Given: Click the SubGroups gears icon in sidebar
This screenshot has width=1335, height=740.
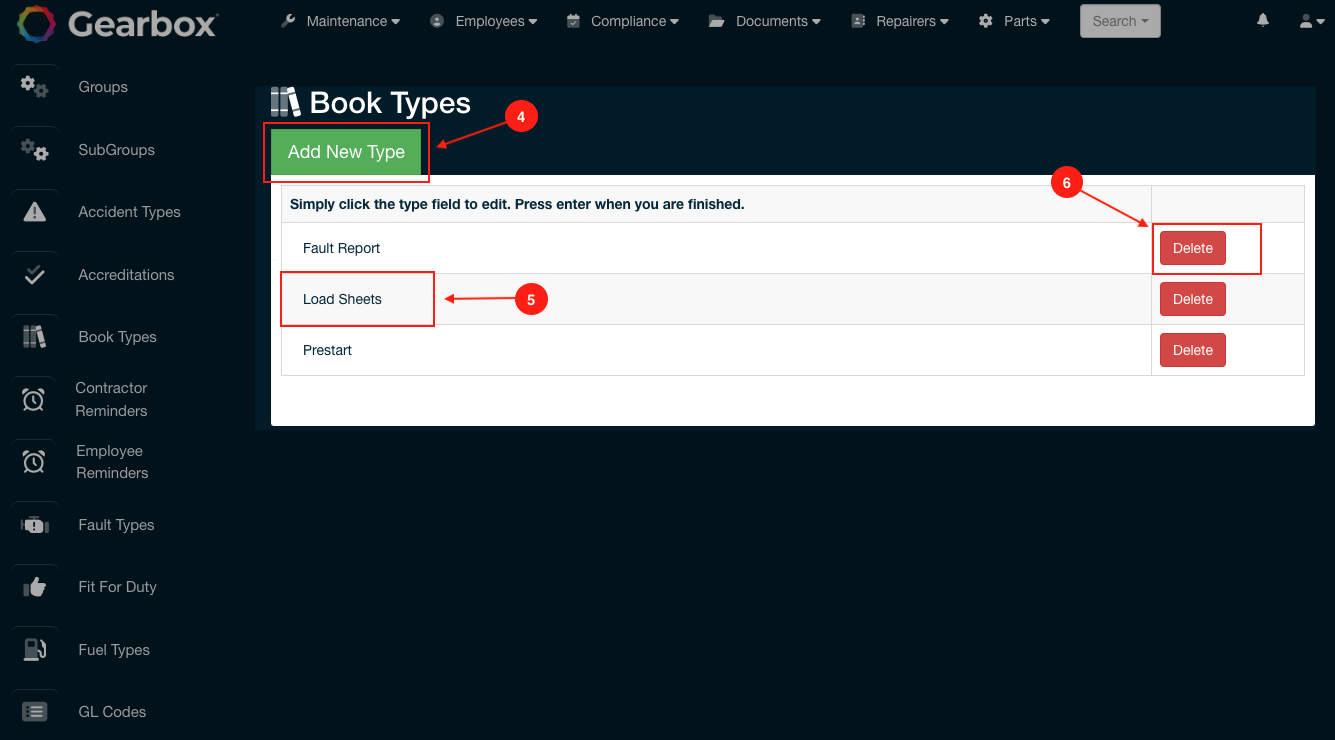Looking at the screenshot, I should click(x=34, y=150).
